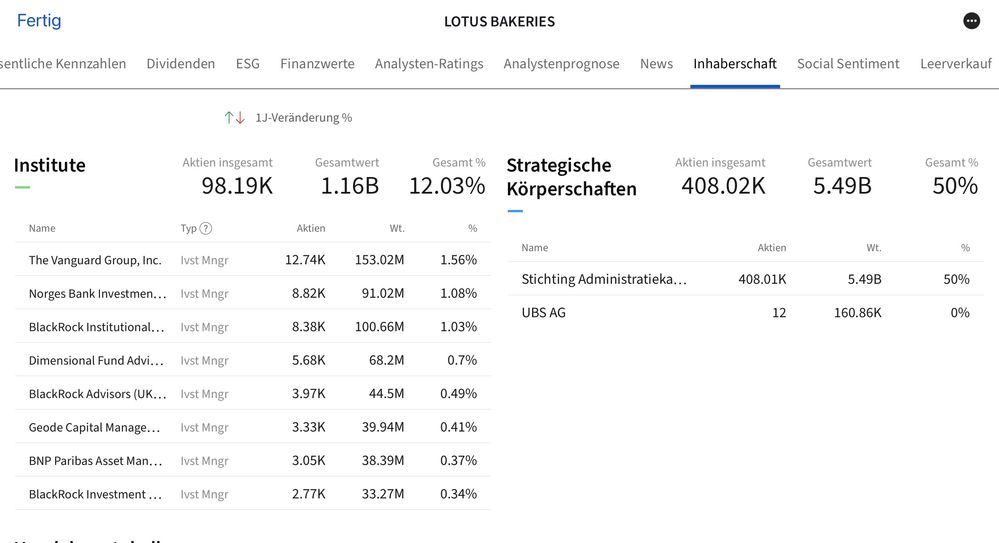Switch to the News tab
999x543 pixels.
coord(656,64)
